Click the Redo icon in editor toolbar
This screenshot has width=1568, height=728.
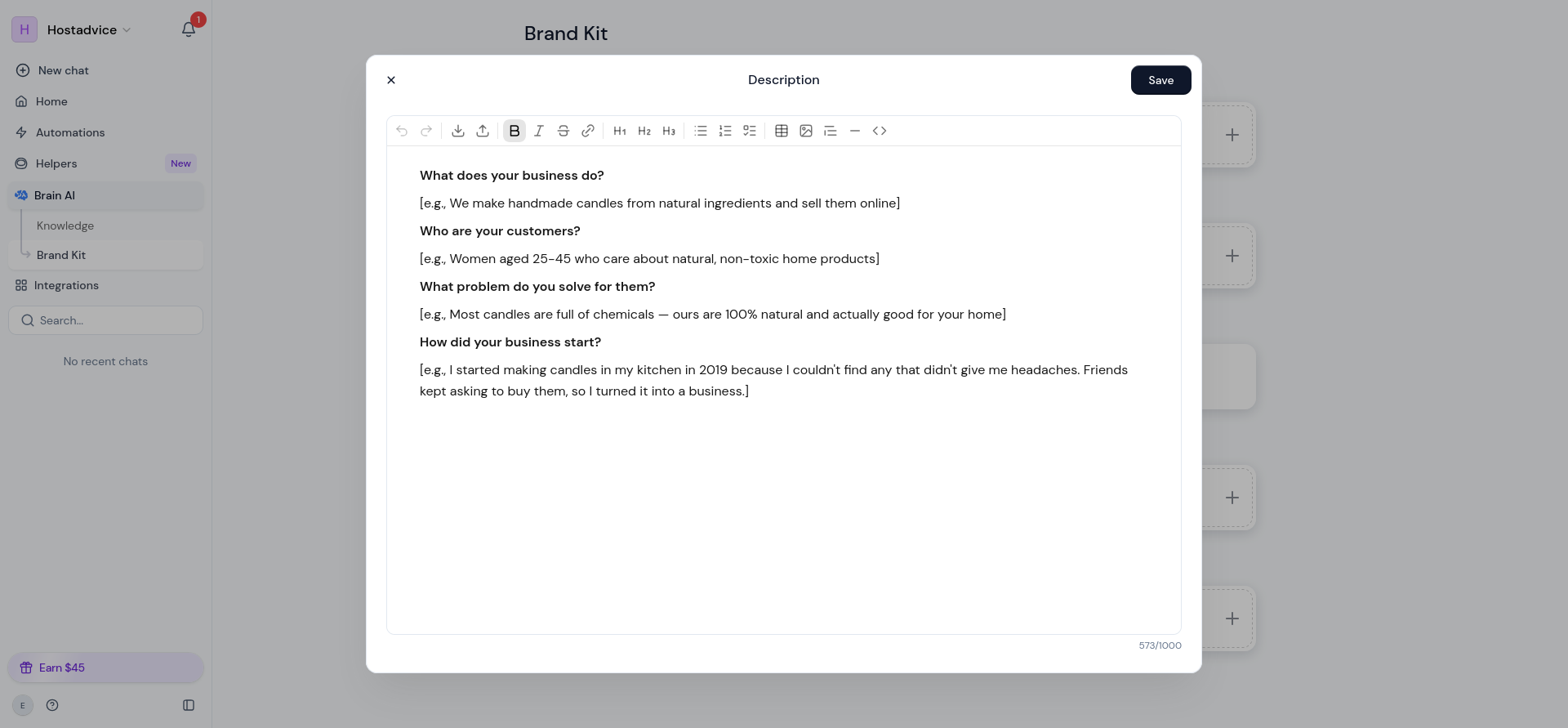pos(426,131)
